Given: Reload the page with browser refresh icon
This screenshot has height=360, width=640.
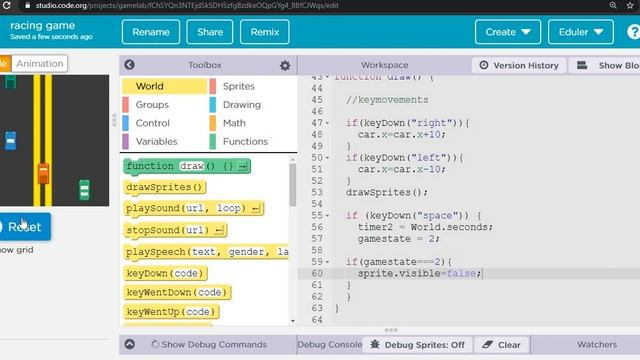Looking at the screenshot, I should coord(7,5).
